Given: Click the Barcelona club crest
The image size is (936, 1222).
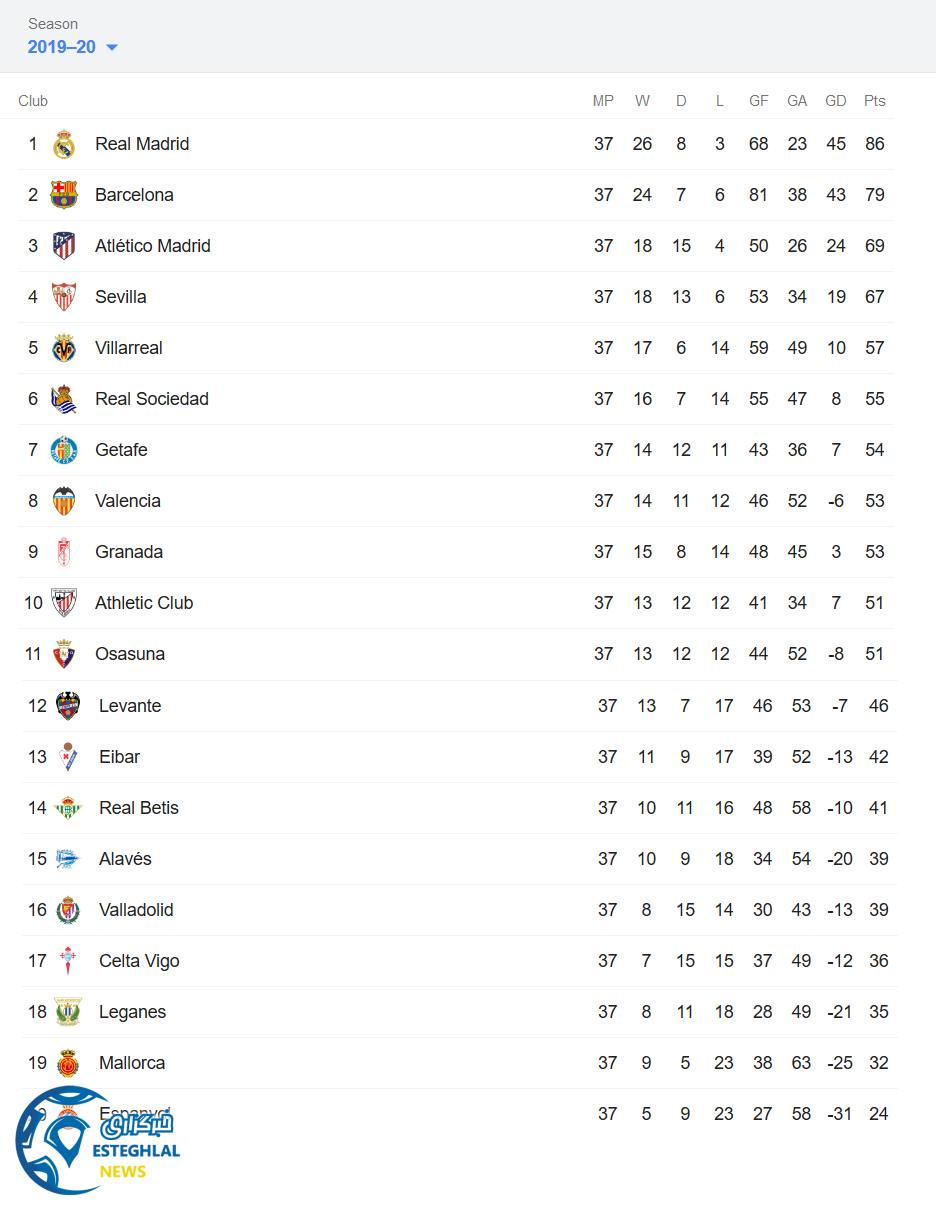Looking at the screenshot, I should click(x=64, y=195).
